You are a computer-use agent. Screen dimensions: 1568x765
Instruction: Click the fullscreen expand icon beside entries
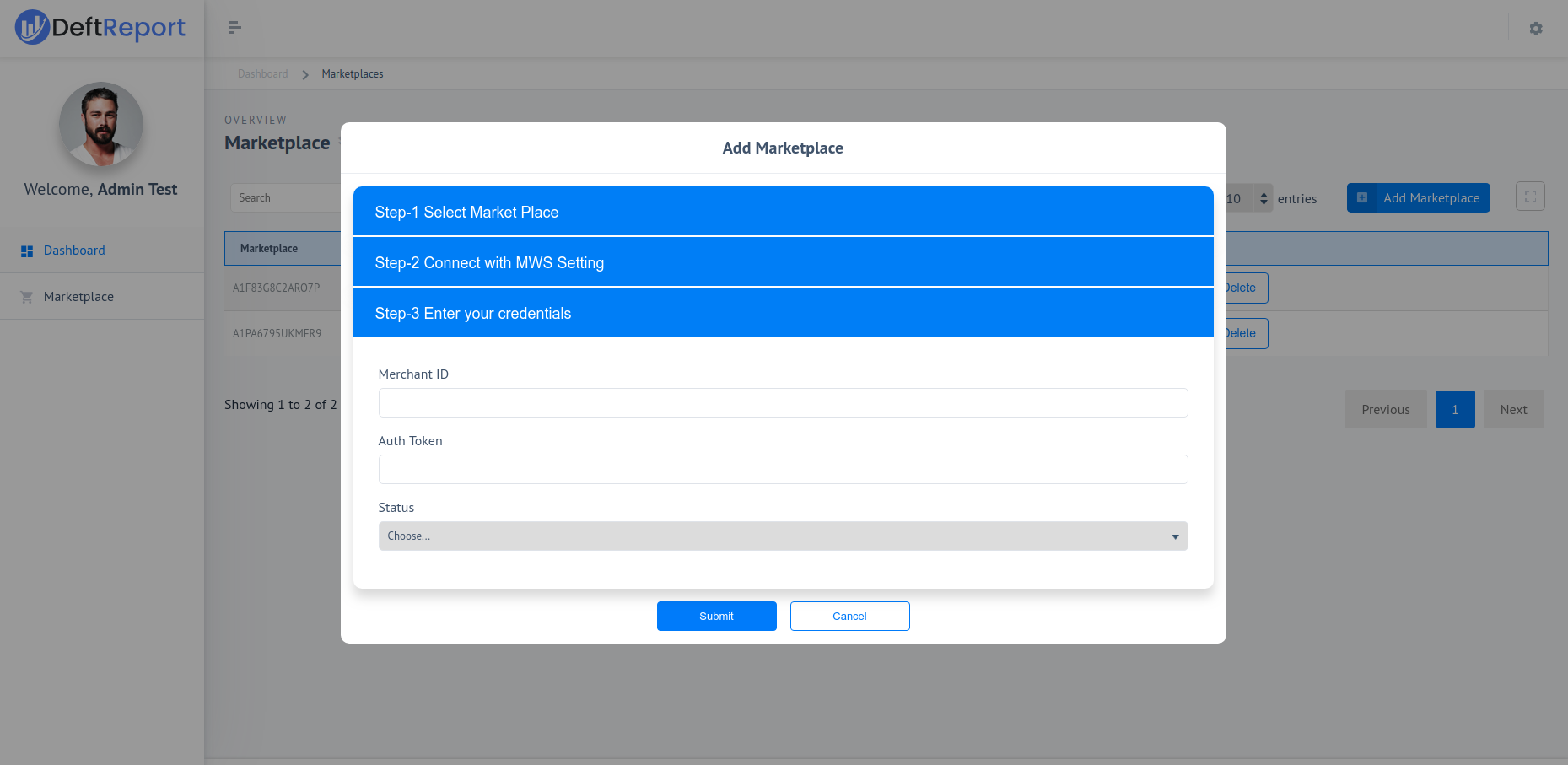click(x=1530, y=196)
